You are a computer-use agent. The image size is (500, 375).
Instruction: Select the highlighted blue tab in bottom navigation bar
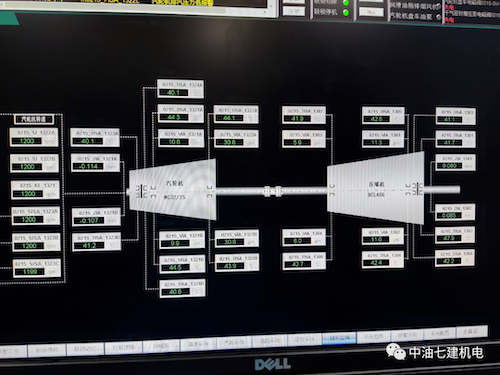tap(339, 338)
